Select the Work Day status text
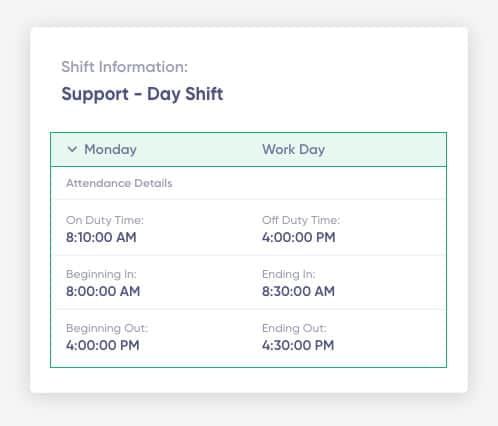This screenshot has width=498, height=426. pos(293,150)
